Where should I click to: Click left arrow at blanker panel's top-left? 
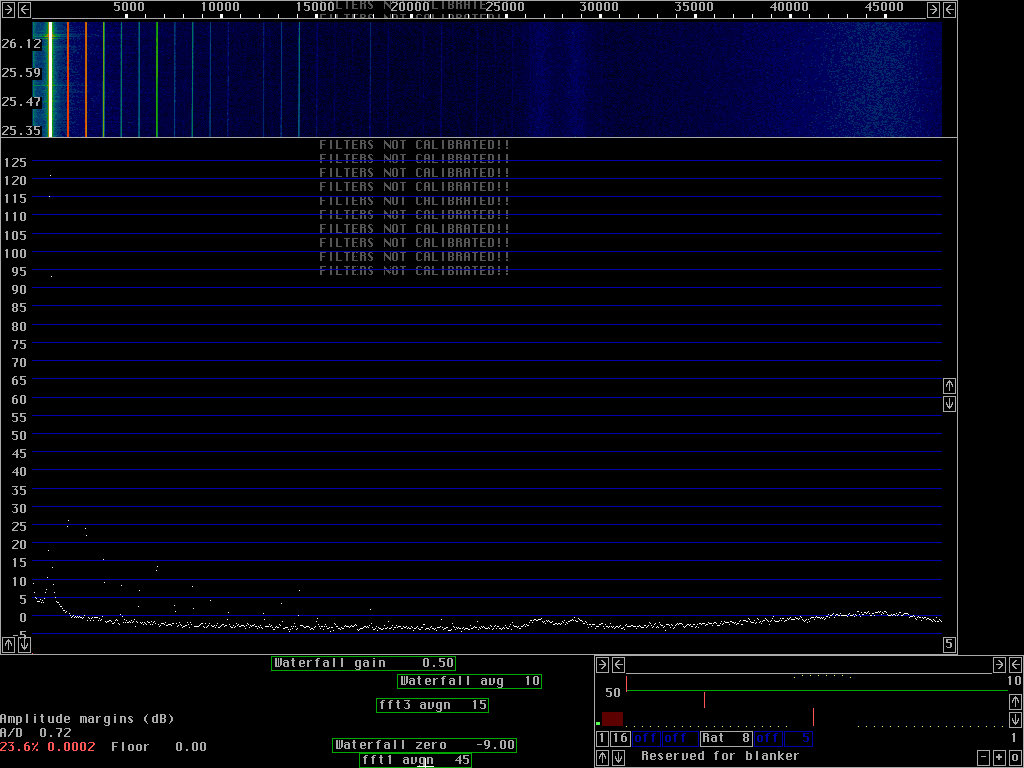(x=618, y=665)
